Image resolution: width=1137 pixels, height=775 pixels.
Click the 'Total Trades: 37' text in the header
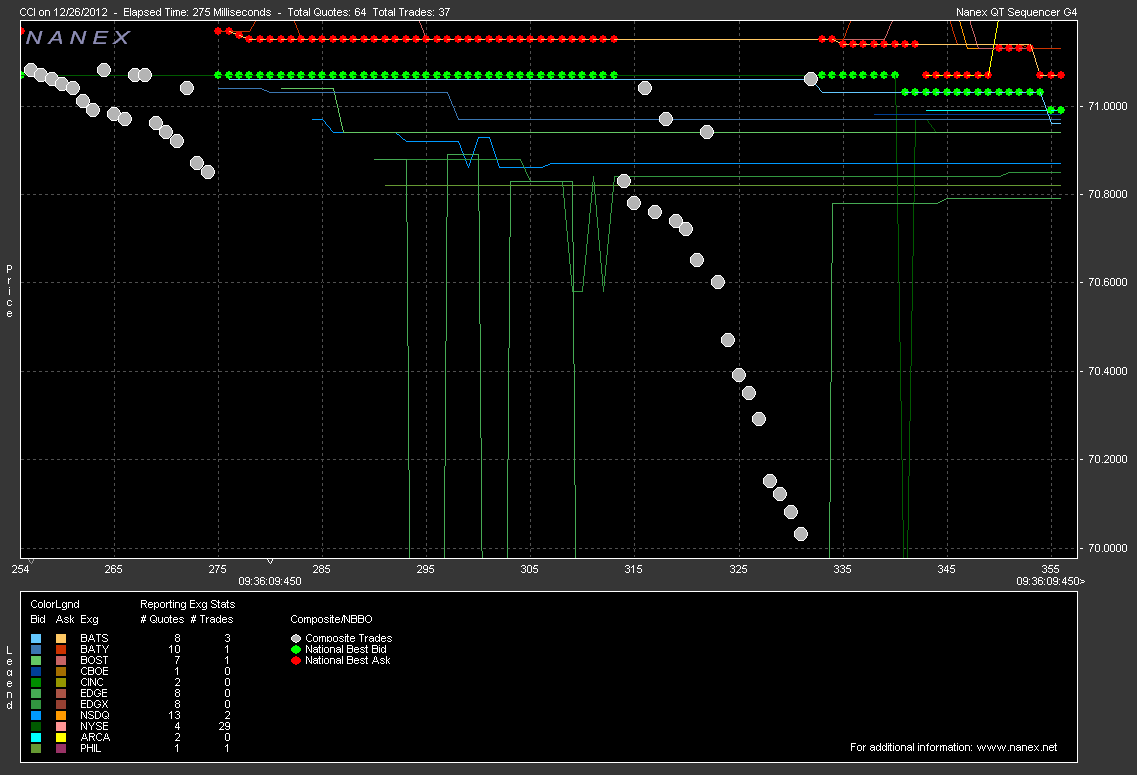411,12
